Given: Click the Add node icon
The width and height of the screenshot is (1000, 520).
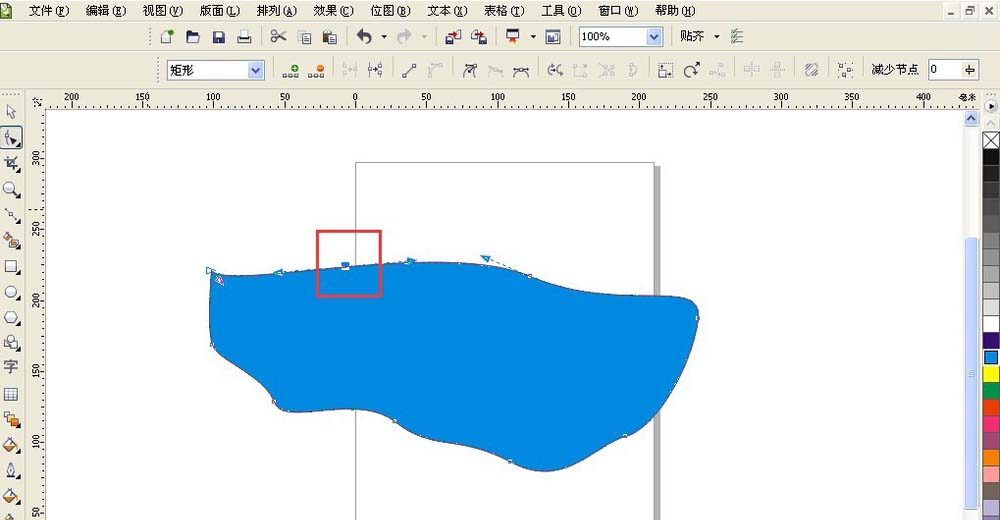Looking at the screenshot, I should [290, 70].
